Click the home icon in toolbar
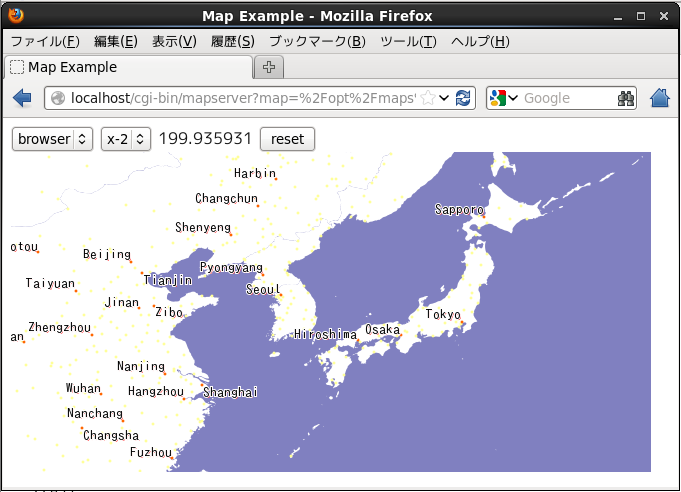The image size is (681, 492). tap(660, 98)
